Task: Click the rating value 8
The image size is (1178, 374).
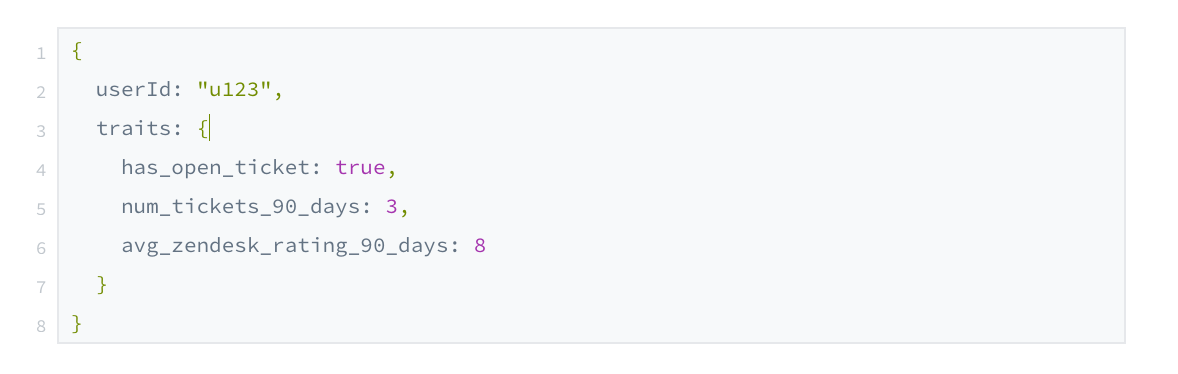Action: [479, 246]
